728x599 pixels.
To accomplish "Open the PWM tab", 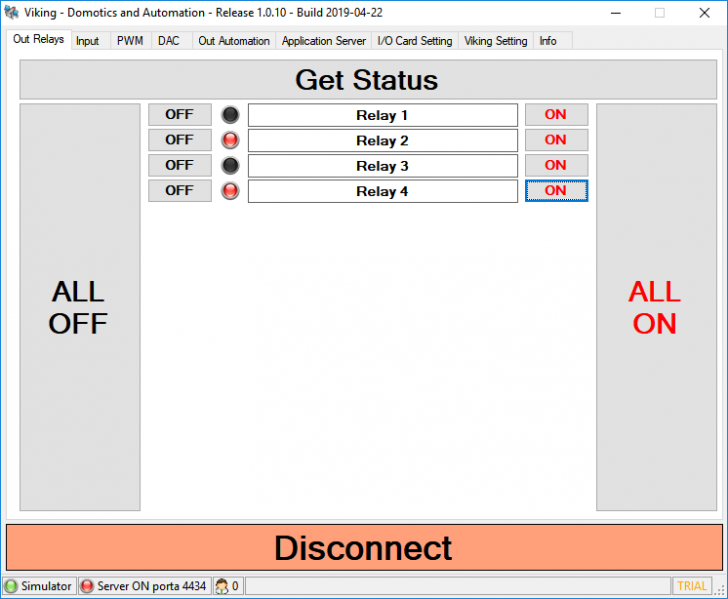I will pos(130,41).
